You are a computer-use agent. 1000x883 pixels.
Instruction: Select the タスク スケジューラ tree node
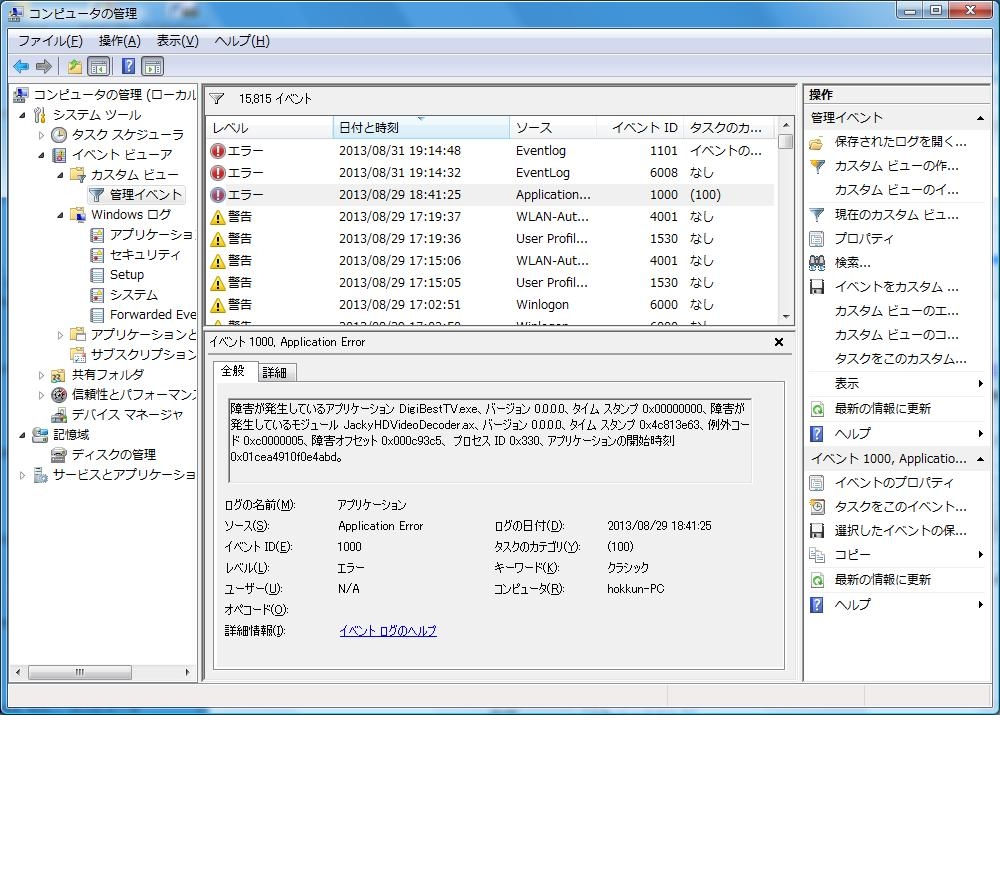[128, 135]
